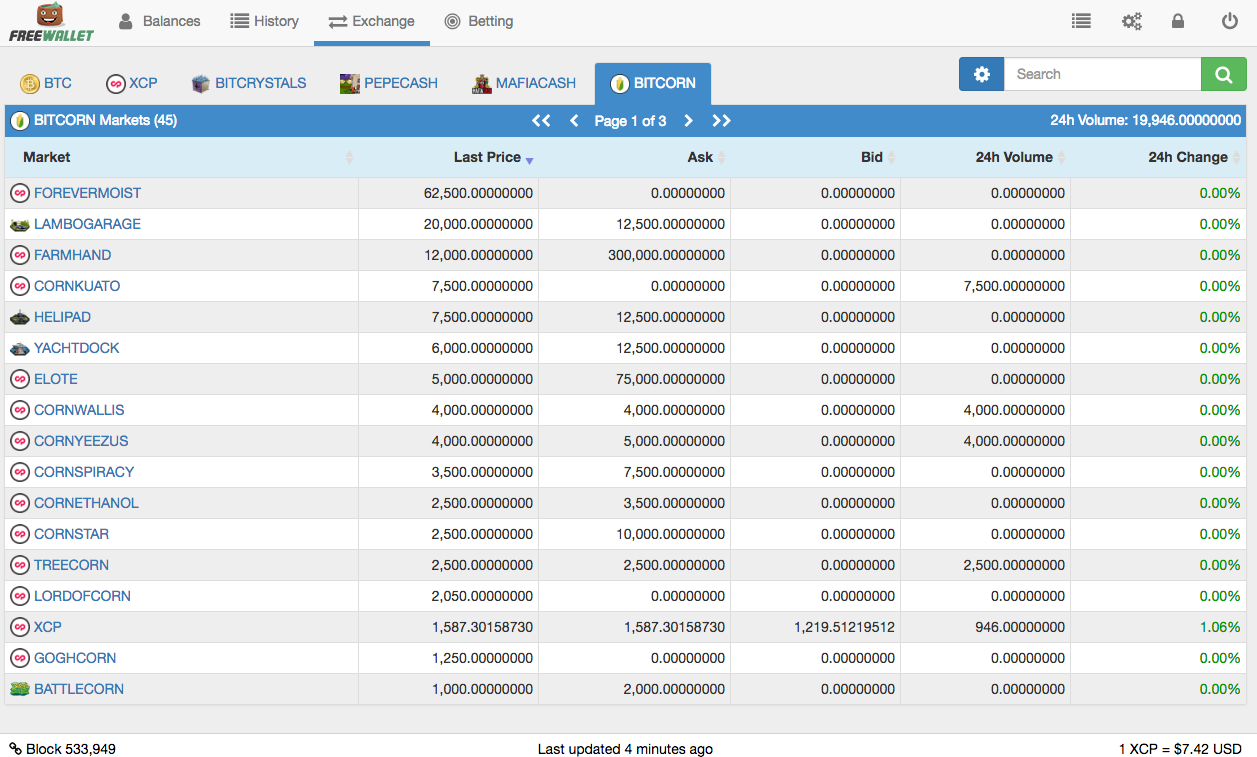Go to previous page arrow
Image resolution: width=1257 pixels, height=757 pixels.
click(574, 121)
